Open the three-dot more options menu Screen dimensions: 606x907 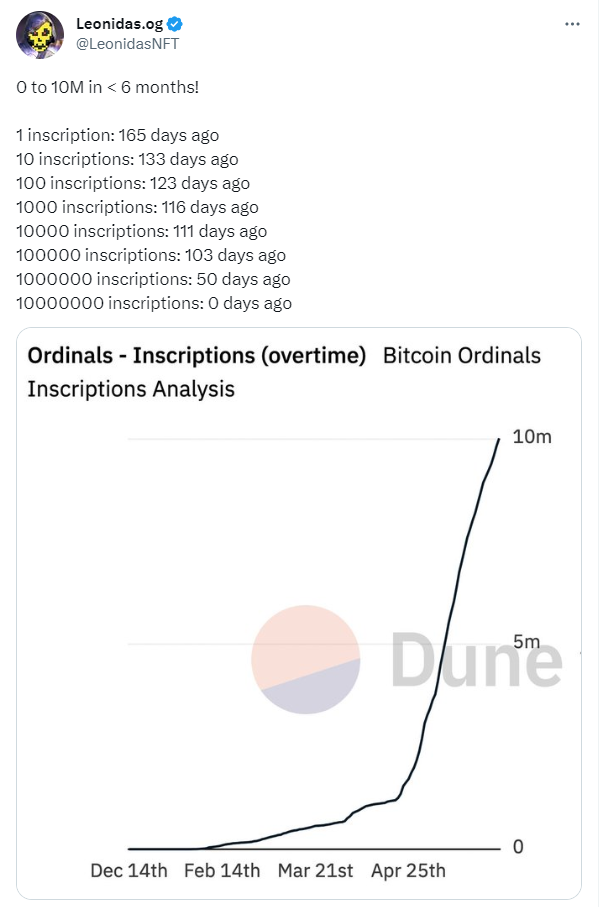pos(570,23)
